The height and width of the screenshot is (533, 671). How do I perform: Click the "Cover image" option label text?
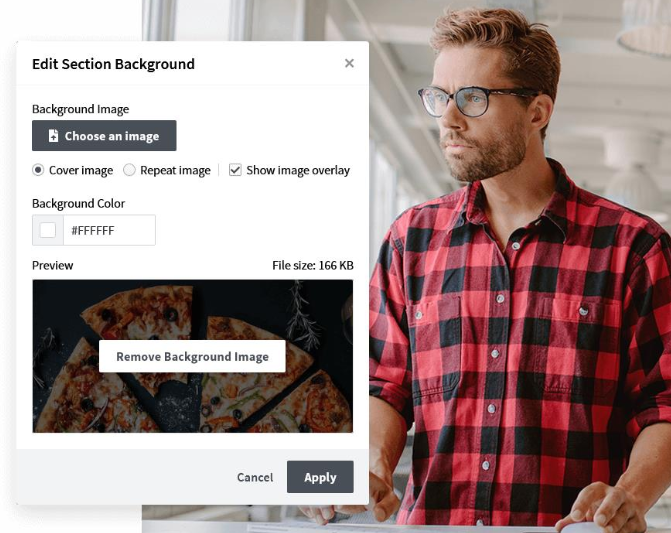click(81, 170)
